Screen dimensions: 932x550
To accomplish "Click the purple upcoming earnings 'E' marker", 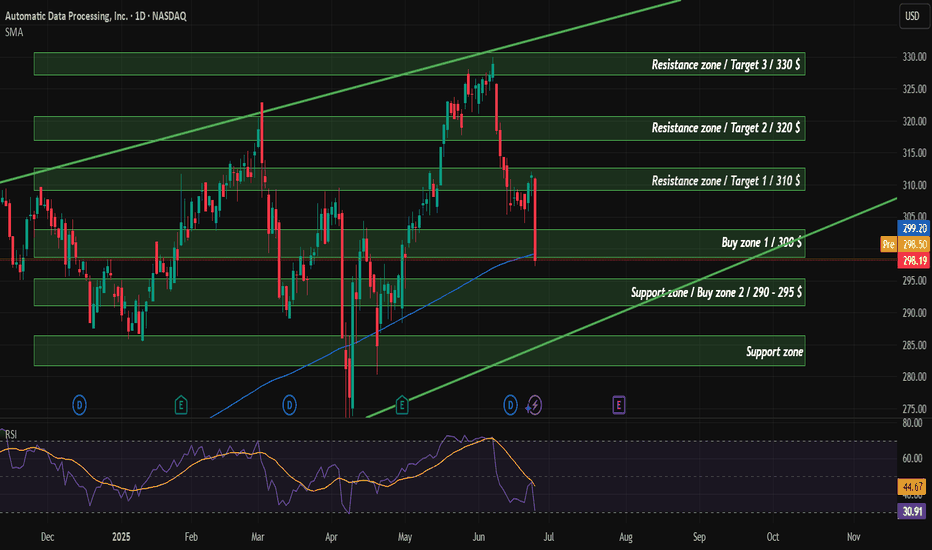I will pyautogui.click(x=619, y=406).
